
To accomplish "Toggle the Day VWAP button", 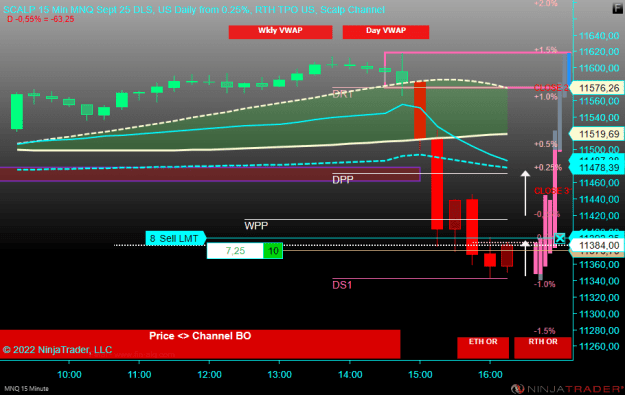I will coord(386,32).
